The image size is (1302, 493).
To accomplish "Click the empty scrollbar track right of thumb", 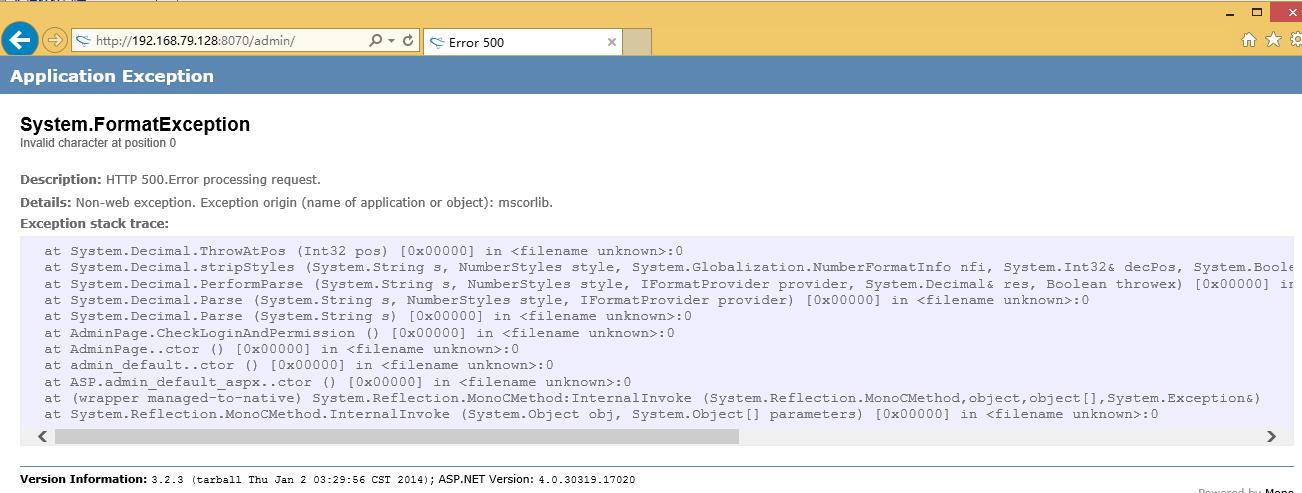I will point(1000,437).
